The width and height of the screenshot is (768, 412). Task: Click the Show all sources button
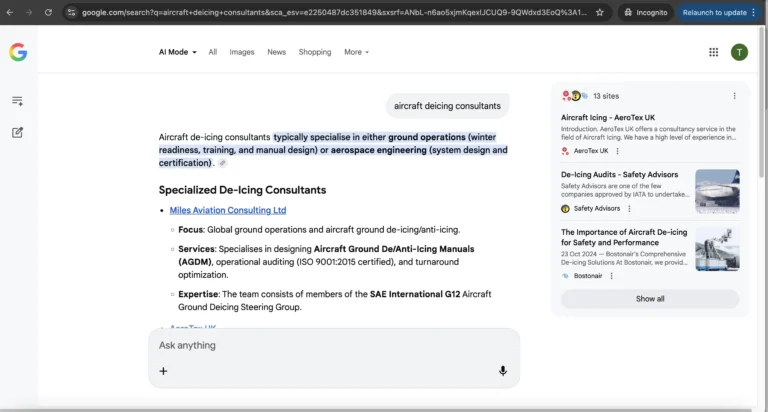(650, 299)
